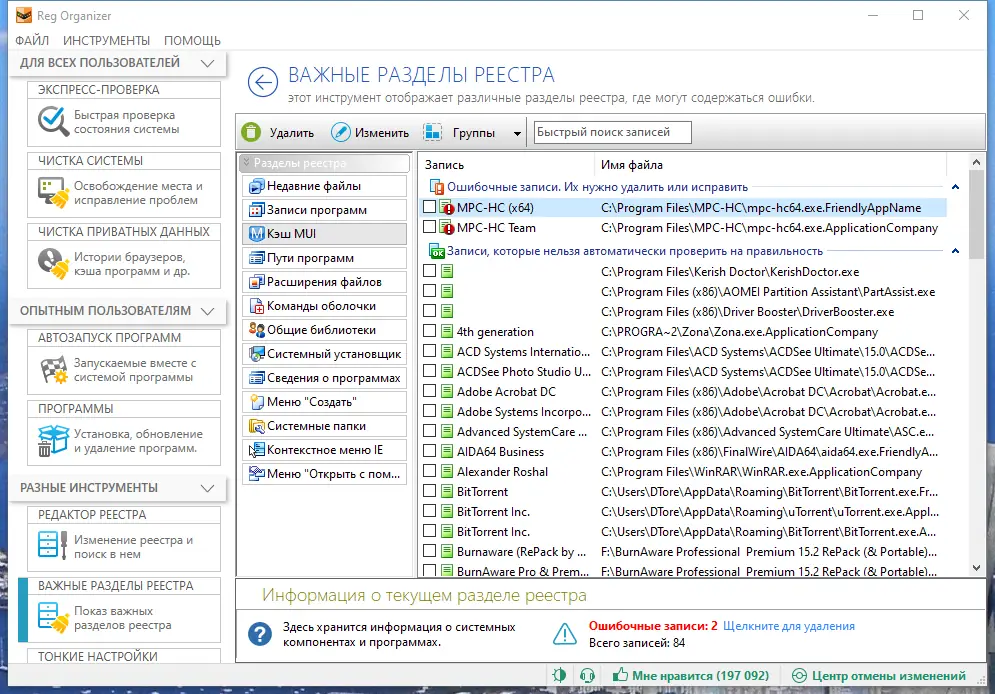995x694 pixels.
Task: Open the registry editor icon
Action: tap(53, 546)
